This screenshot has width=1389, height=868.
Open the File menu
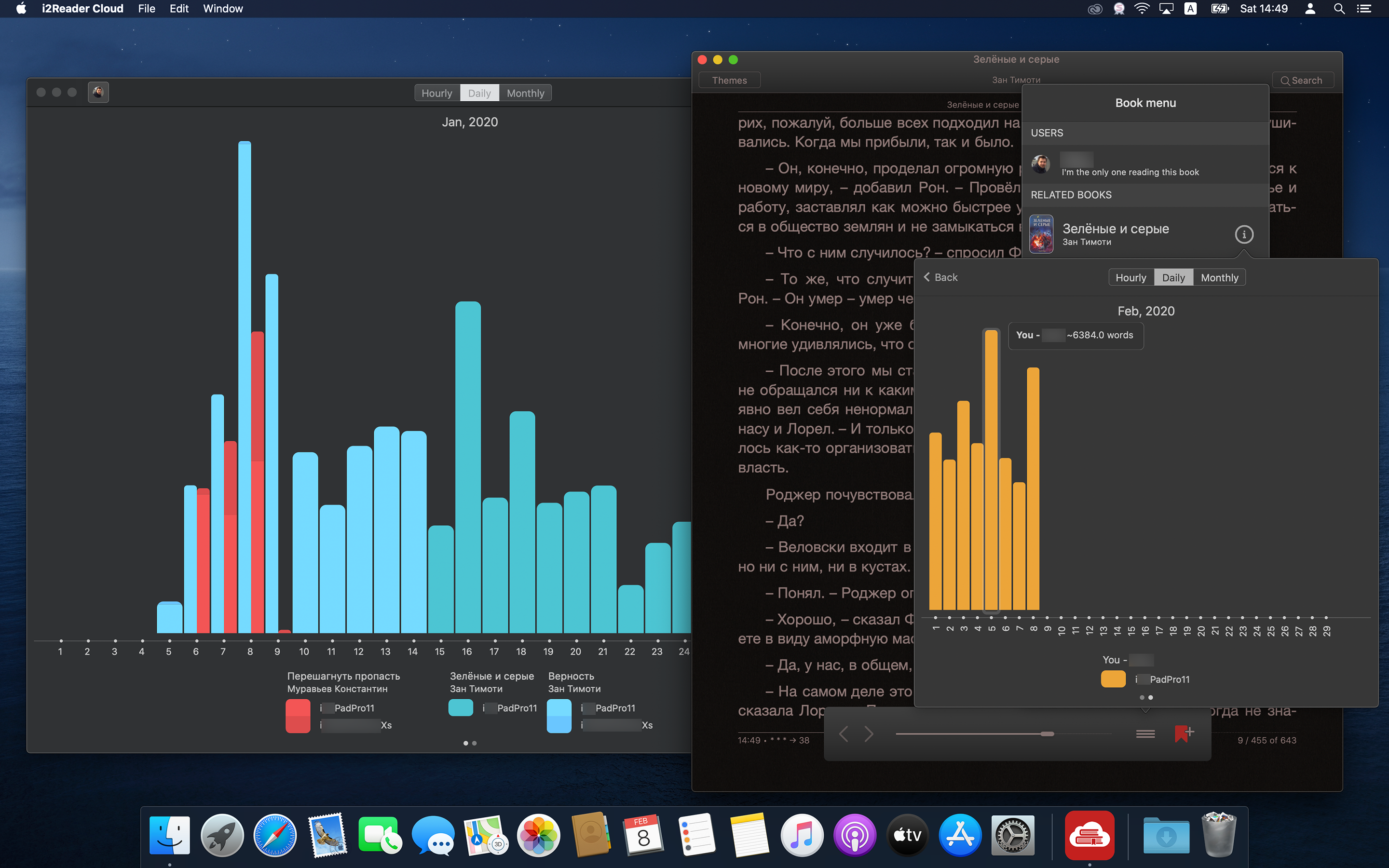(x=146, y=9)
